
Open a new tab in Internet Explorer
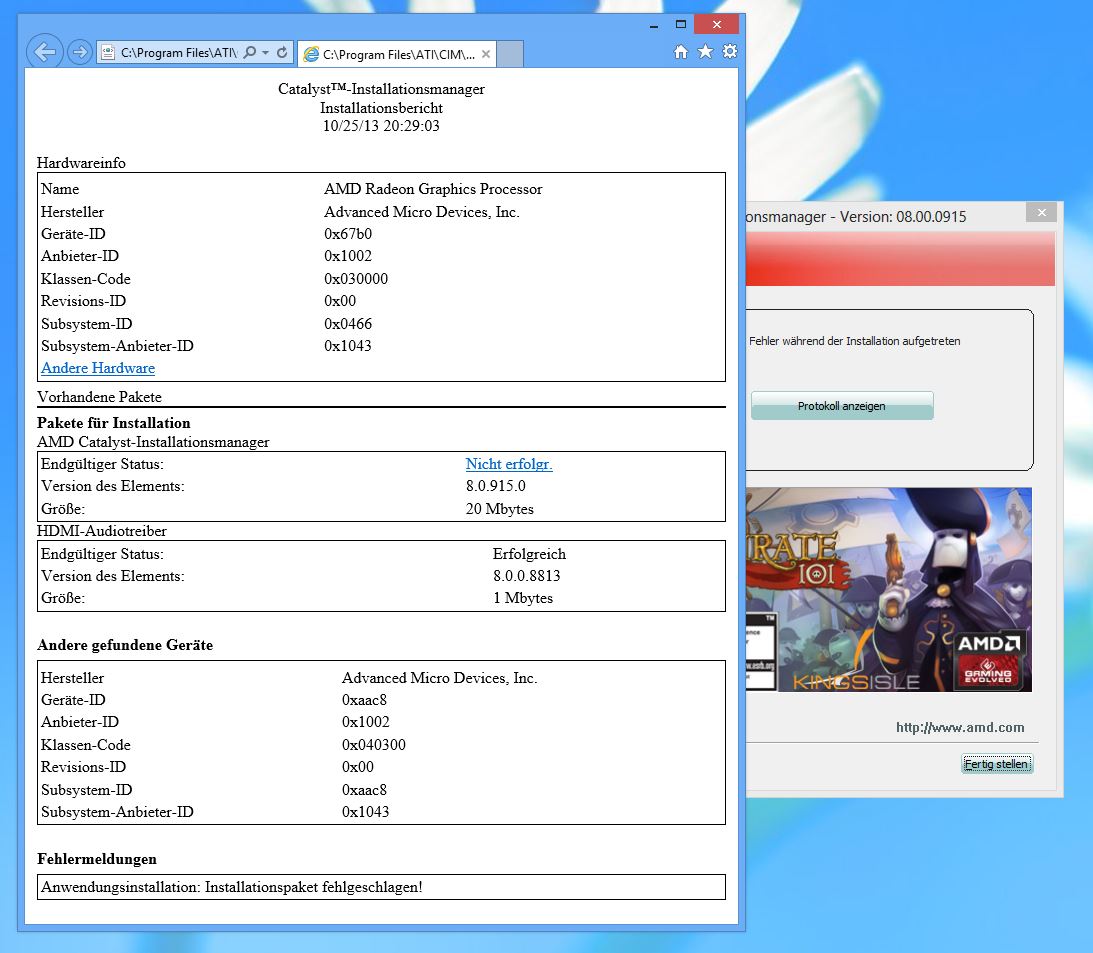click(510, 54)
